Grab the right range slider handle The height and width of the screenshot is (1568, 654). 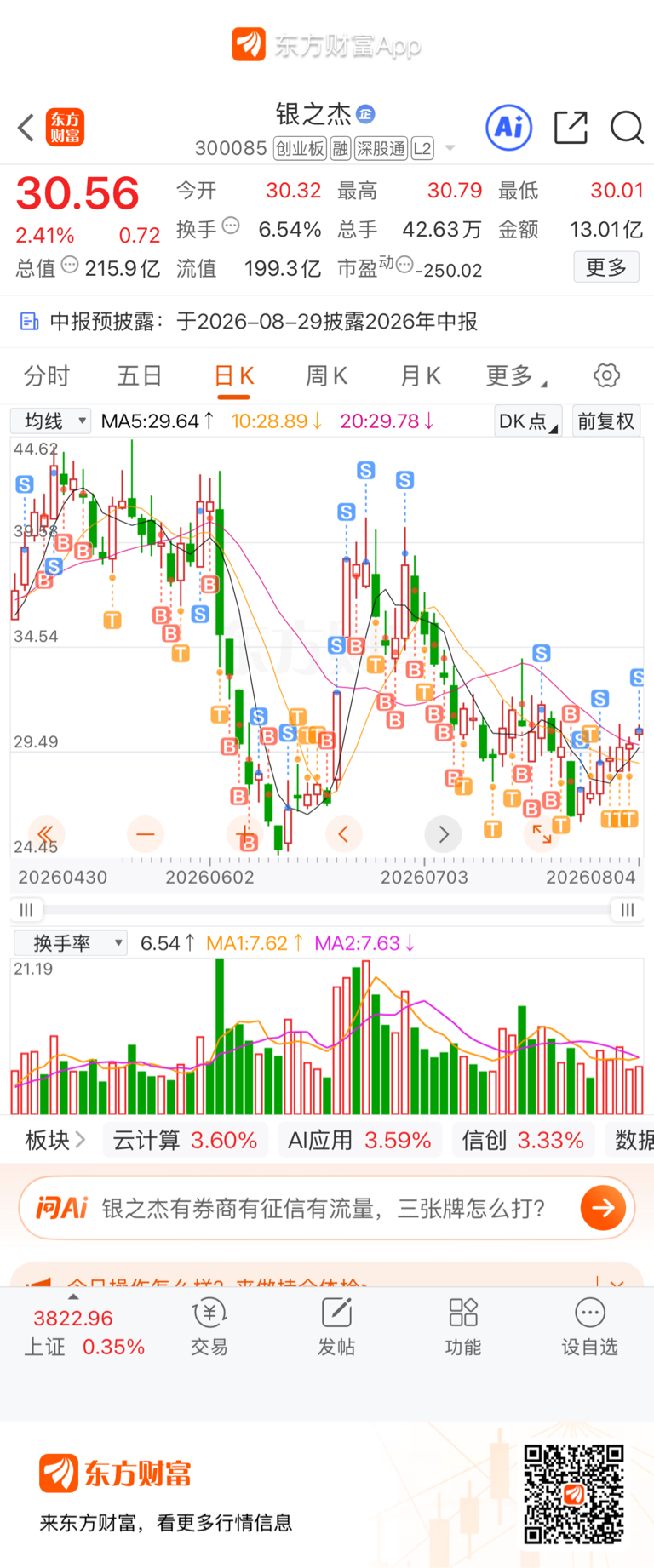(628, 910)
